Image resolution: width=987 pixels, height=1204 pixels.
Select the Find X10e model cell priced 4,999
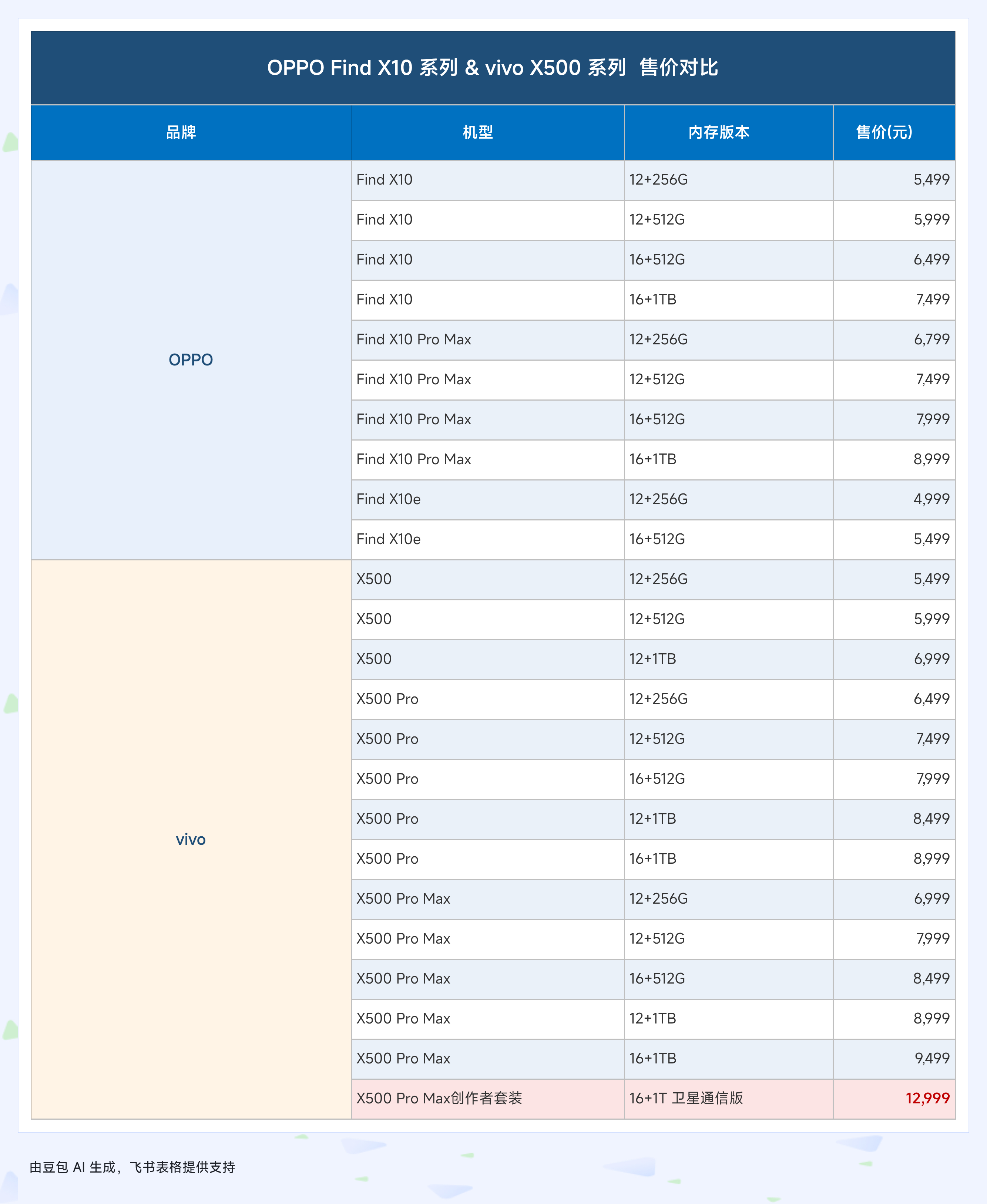487,499
